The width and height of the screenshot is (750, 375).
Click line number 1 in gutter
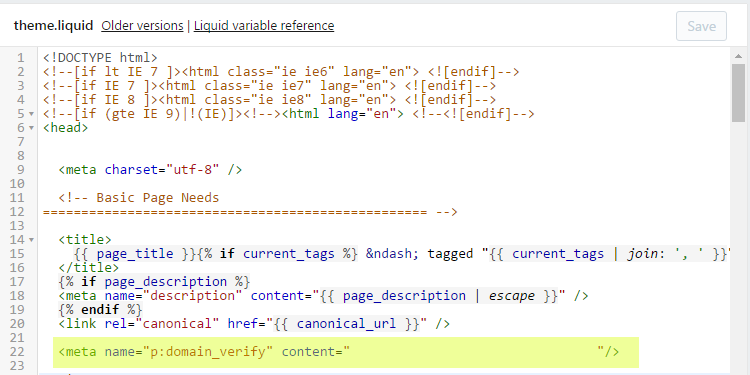pyautogui.click(x=21, y=58)
